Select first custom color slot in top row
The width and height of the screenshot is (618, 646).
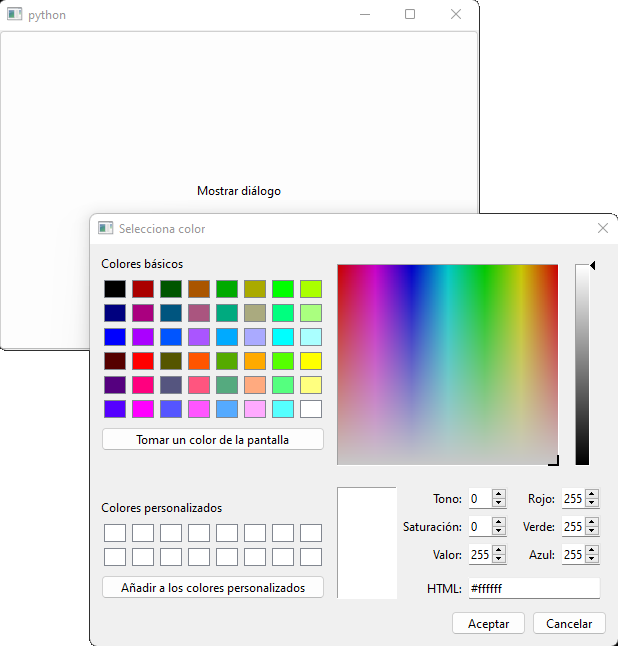pos(115,533)
